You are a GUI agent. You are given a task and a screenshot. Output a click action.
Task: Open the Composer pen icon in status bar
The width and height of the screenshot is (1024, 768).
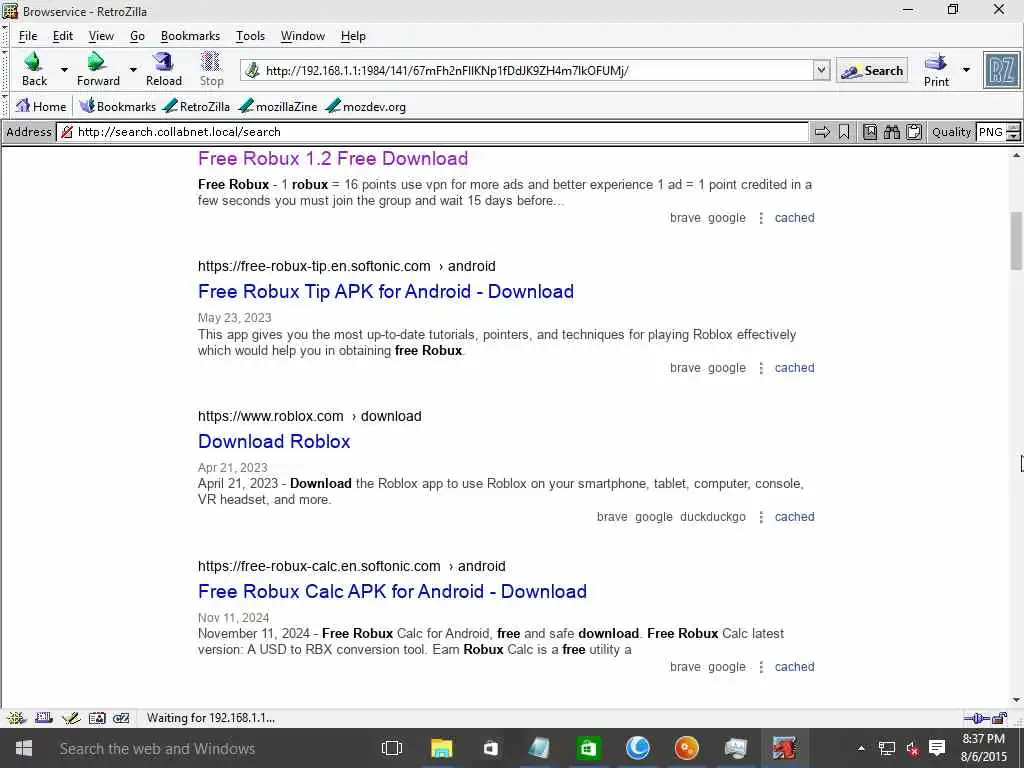[71, 718]
